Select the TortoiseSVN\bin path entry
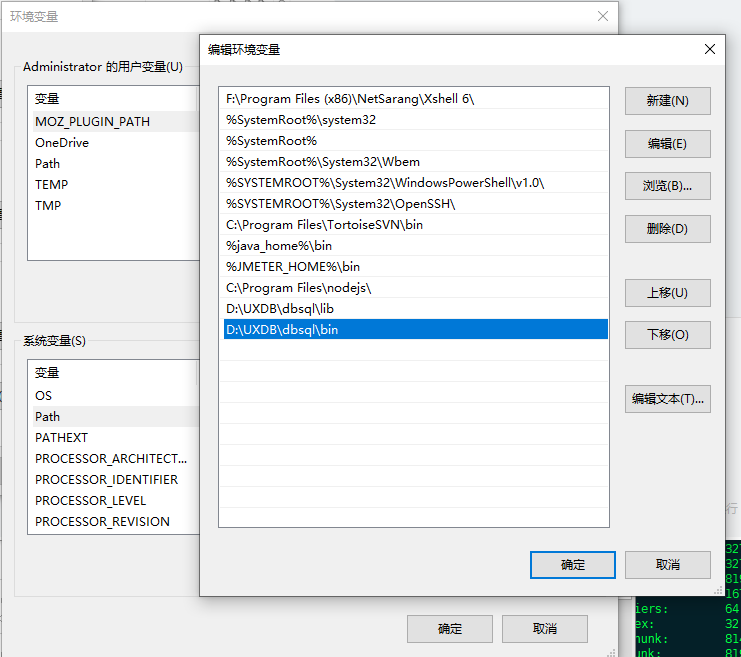The width and height of the screenshot is (741, 657). 325,225
